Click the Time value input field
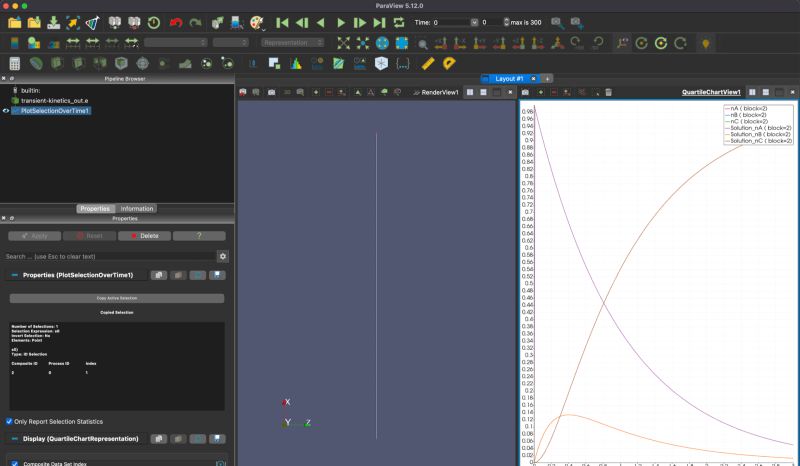The image size is (800, 466). pos(452,22)
